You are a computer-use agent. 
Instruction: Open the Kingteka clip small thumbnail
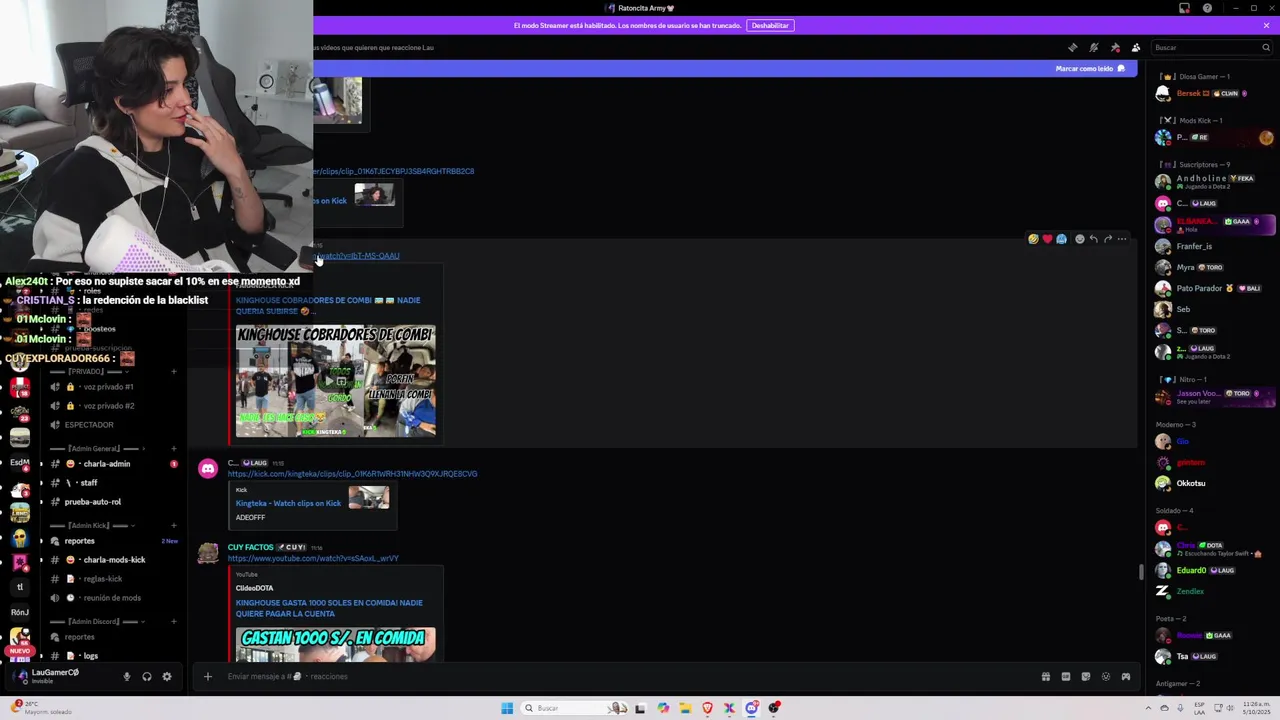coord(368,497)
